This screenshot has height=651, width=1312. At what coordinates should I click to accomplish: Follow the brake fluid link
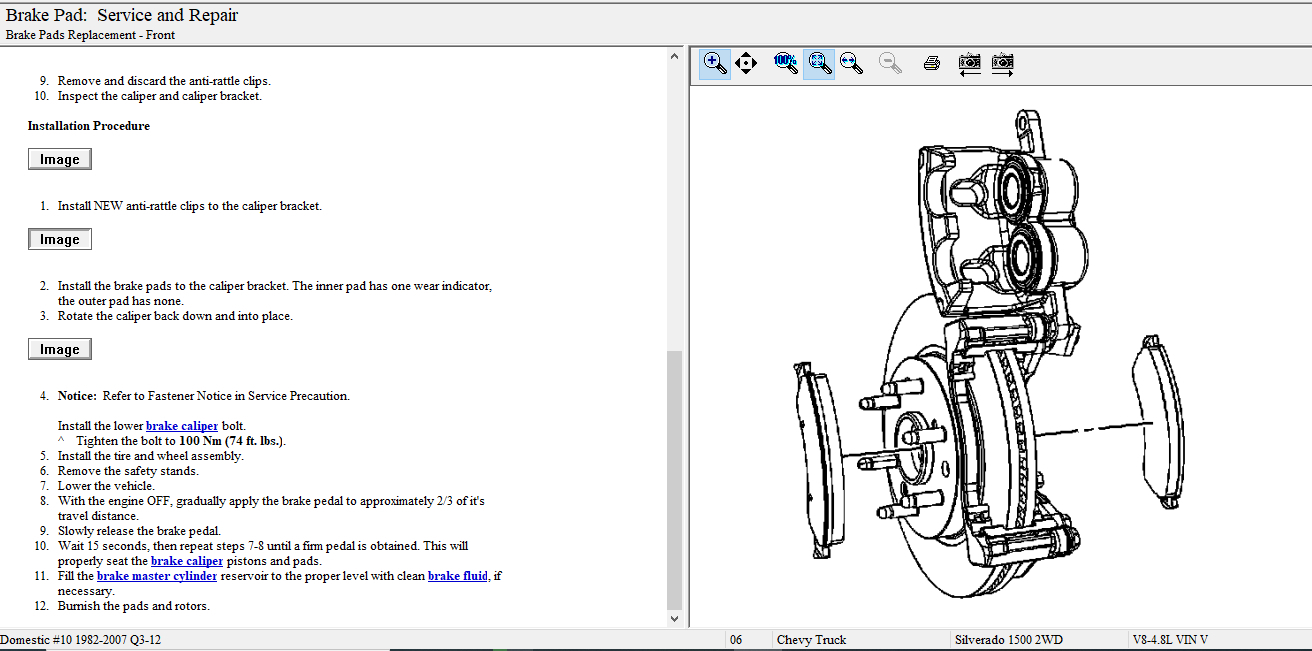[460, 576]
